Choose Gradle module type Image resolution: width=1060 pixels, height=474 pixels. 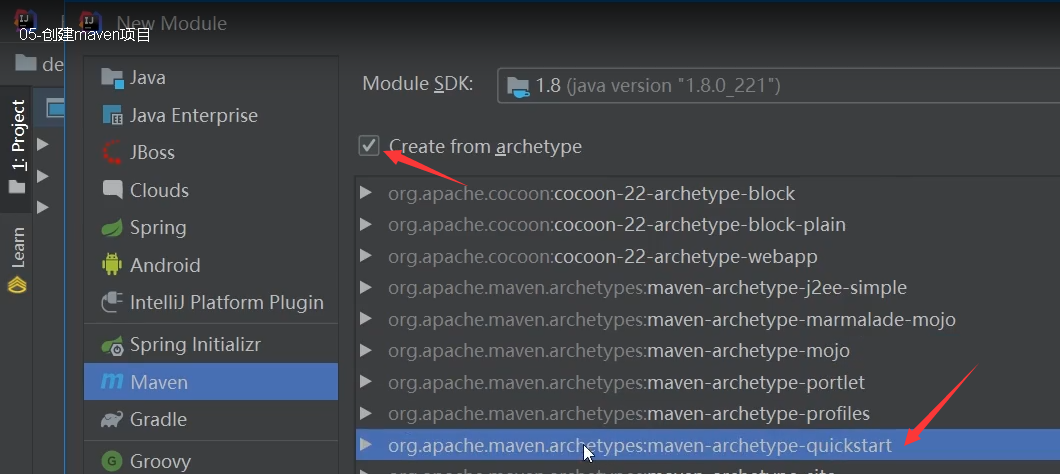(210, 420)
